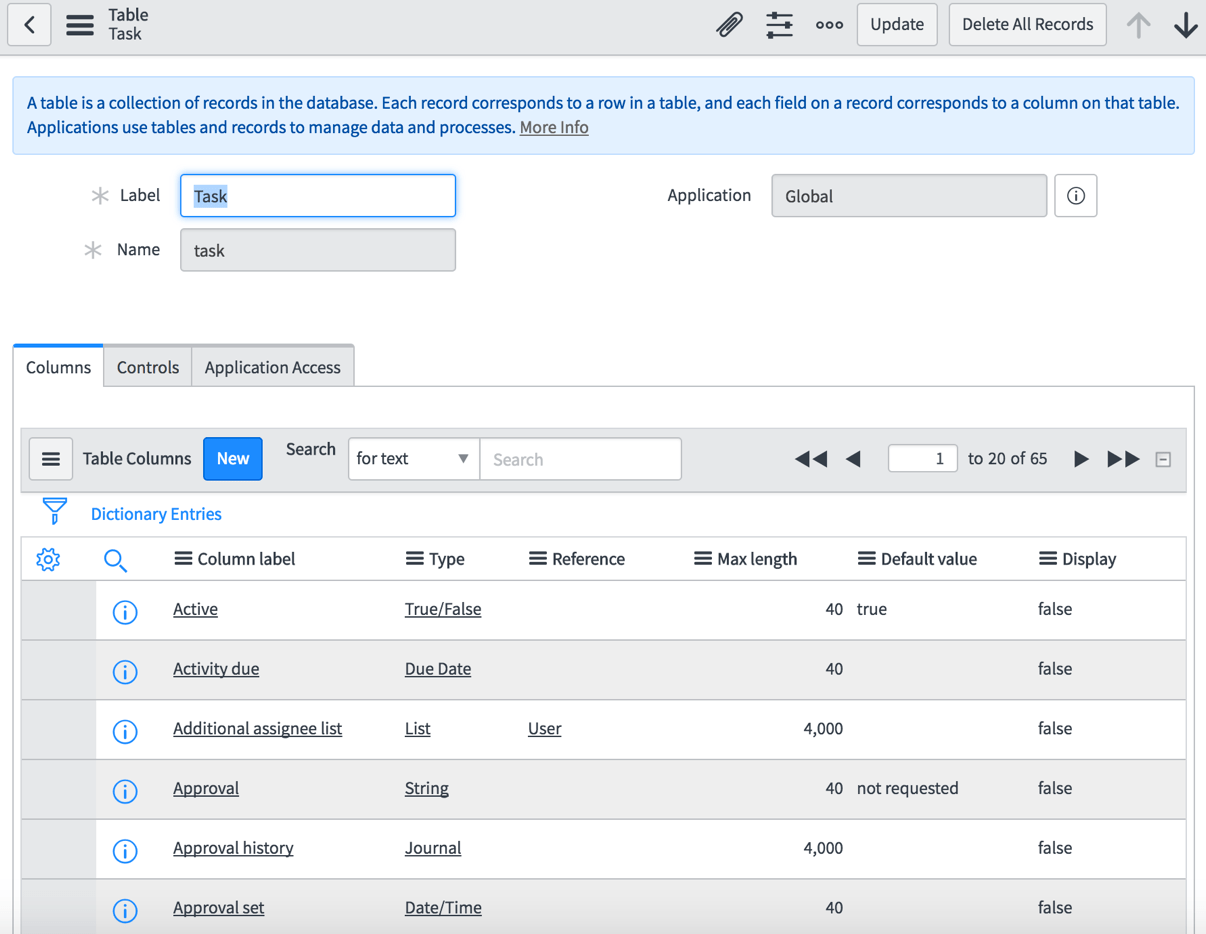Select 'not requested' default value cell
This screenshot has width=1206, height=934.
tap(907, 788)
